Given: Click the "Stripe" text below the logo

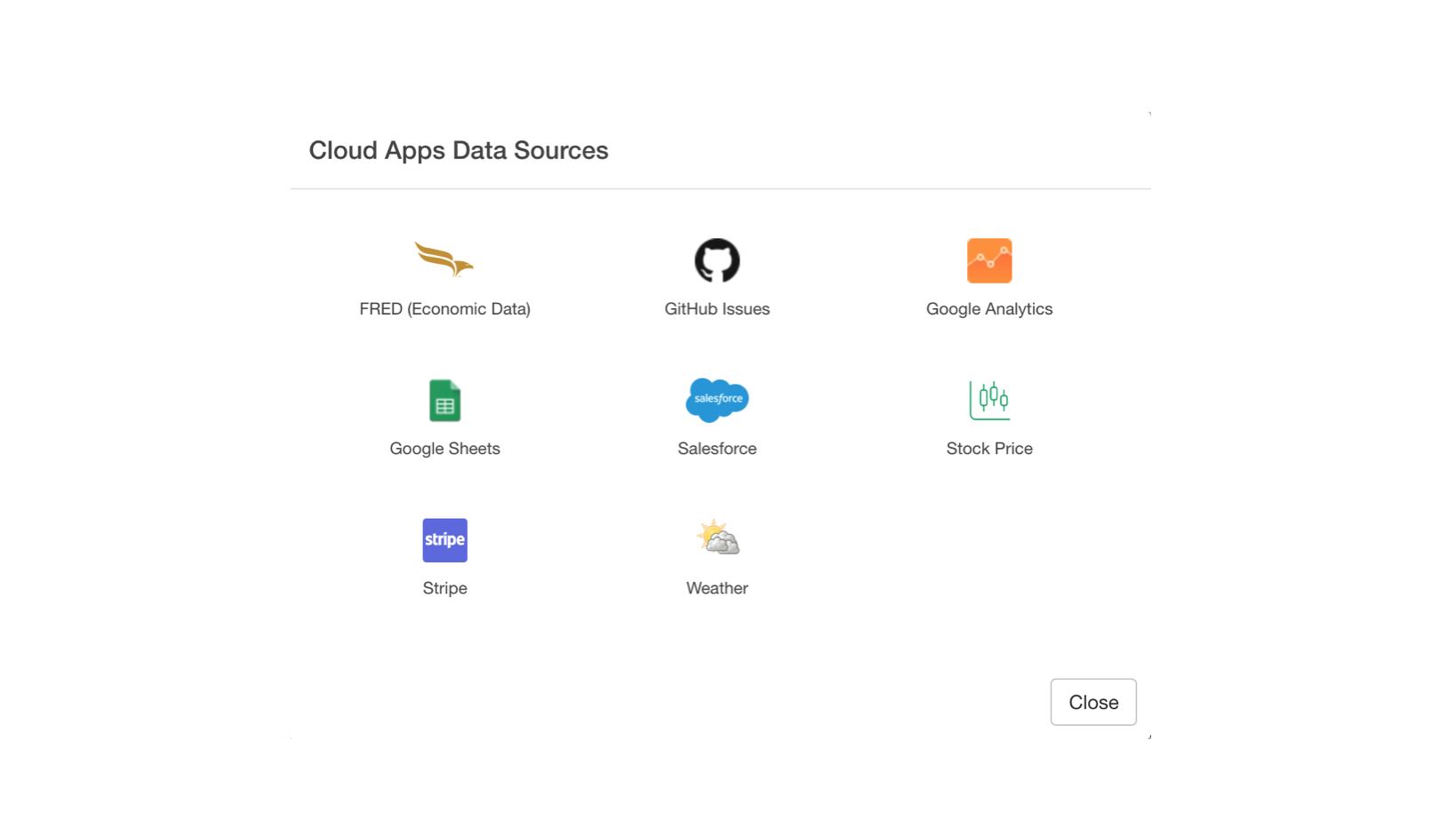Looking at the screenshot, I should click(444, 588).
